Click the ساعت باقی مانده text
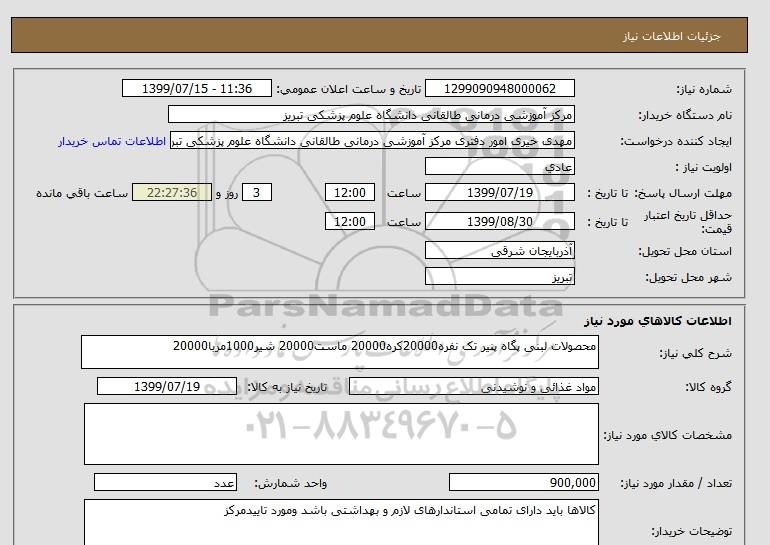The height and width of the screenshot is (545, 770). point(82,193)
